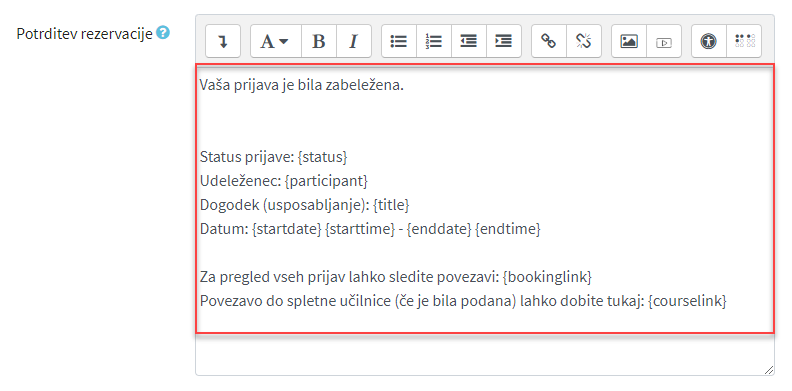Outdent the selected text
The image size is (792, 391).
[x=469, y=41]
